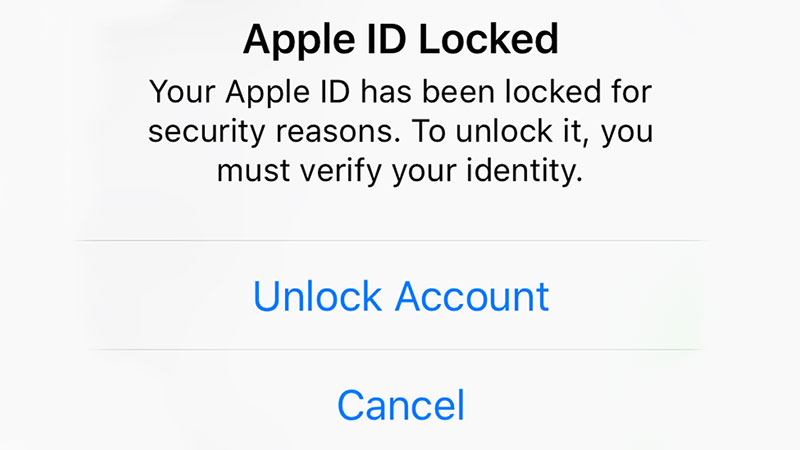Click "must verify your identity" text line
Image resolution: width=800 pixels, height=450 pixels.
(x=400, y=171)
